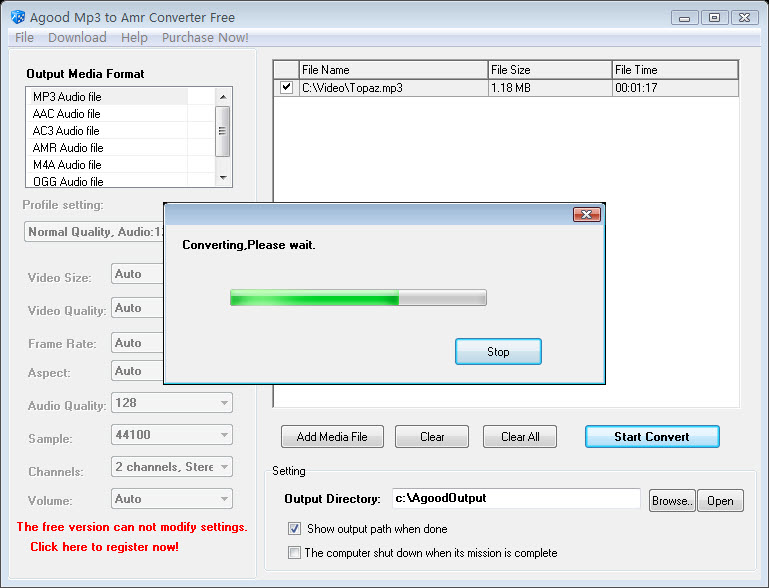Minimize the converter window
Viewport: 769px width, 588px height.
685,18
